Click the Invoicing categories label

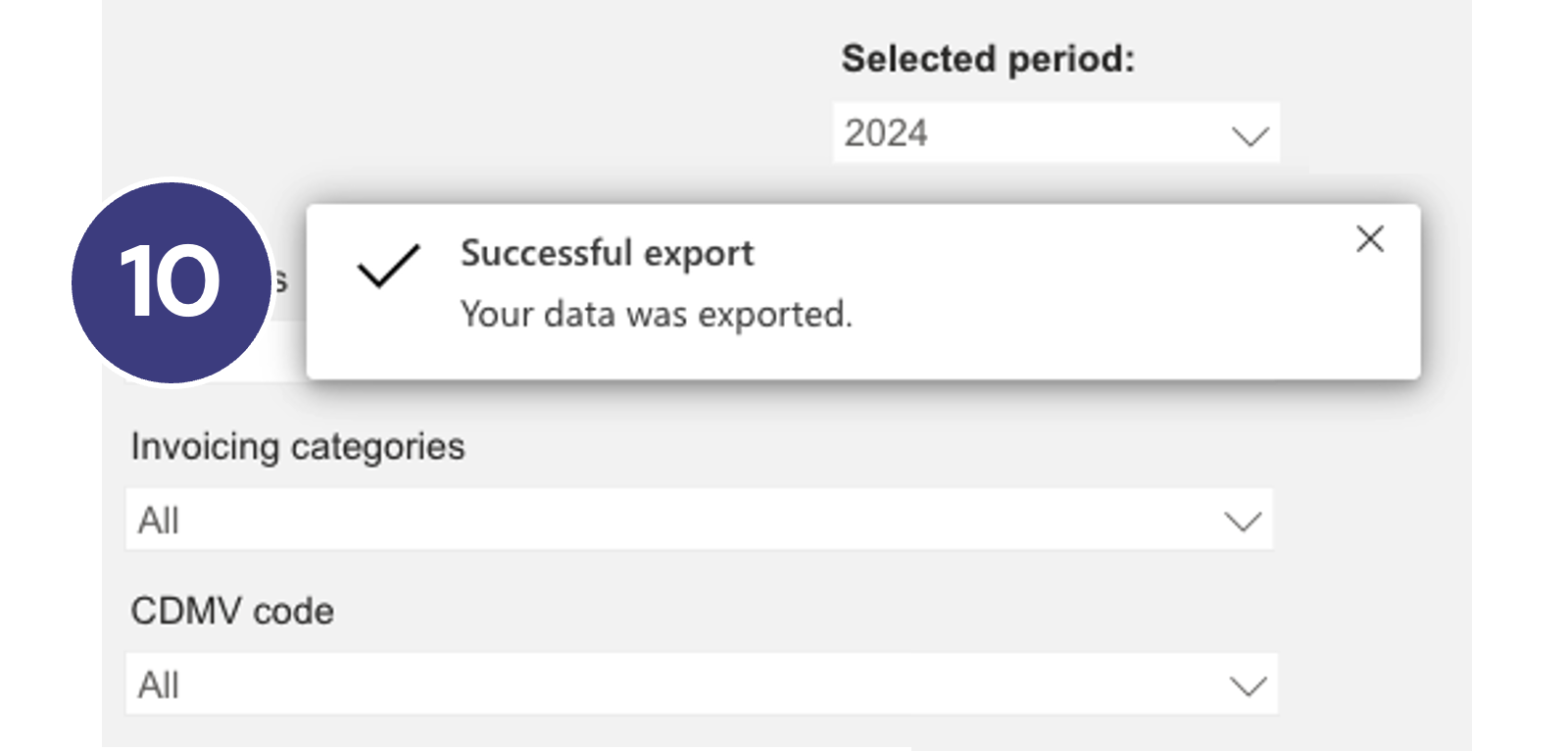298,447
